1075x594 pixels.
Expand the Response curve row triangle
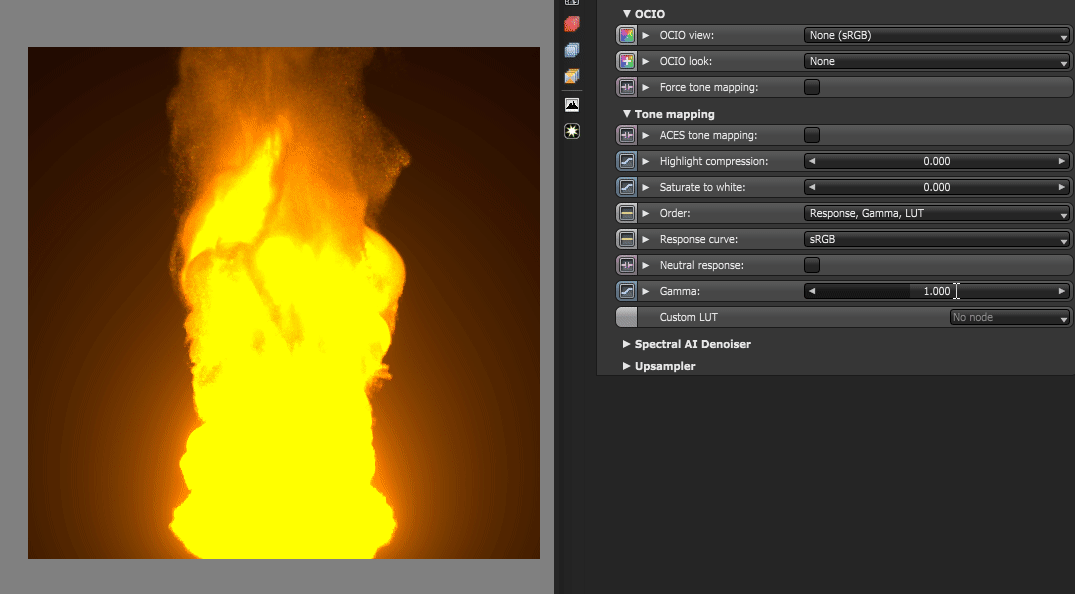(x=646, y=239)
